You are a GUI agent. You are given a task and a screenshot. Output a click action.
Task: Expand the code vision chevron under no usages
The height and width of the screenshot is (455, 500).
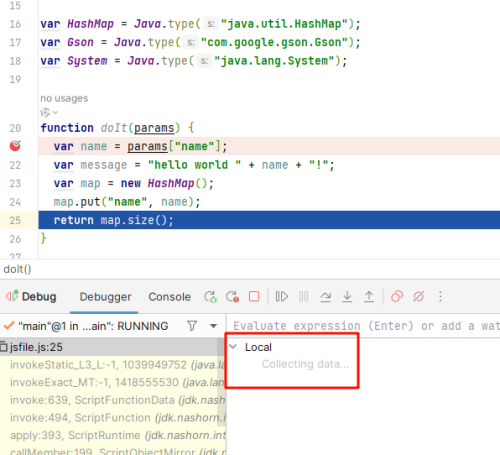[x=55, y=113]
